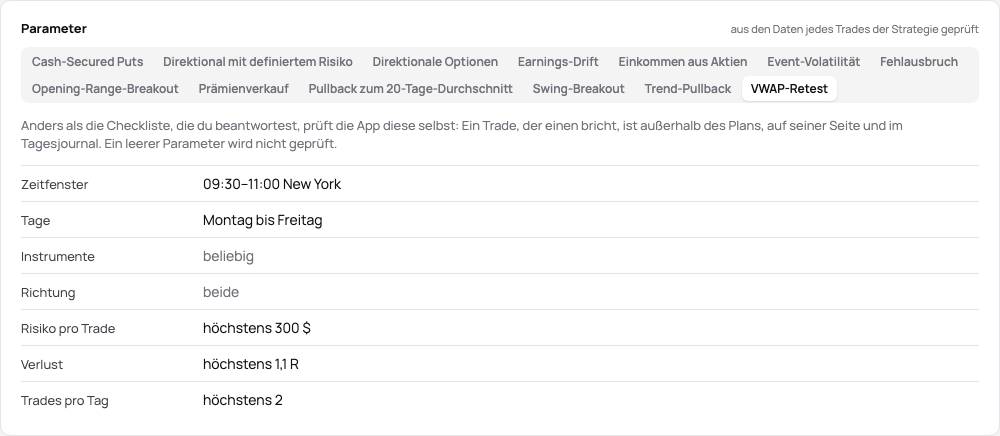Click the Richtung row label
Image resolution: width=1000 pixels, height=436 pixels.
click(x=48, y=293)
